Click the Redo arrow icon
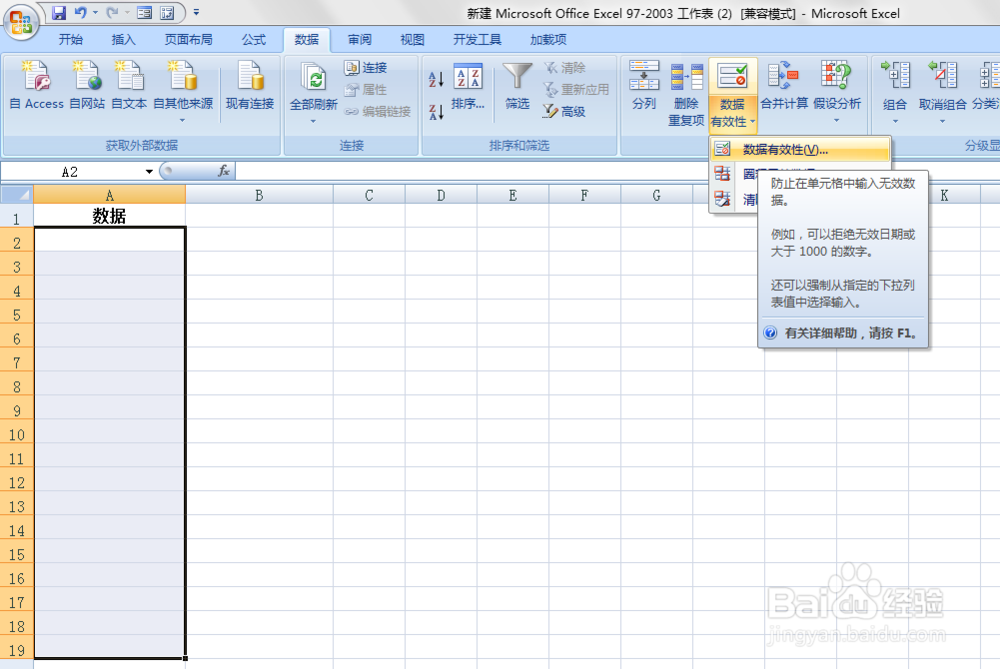Screen dimensions: 1000x669 point(112,12)
